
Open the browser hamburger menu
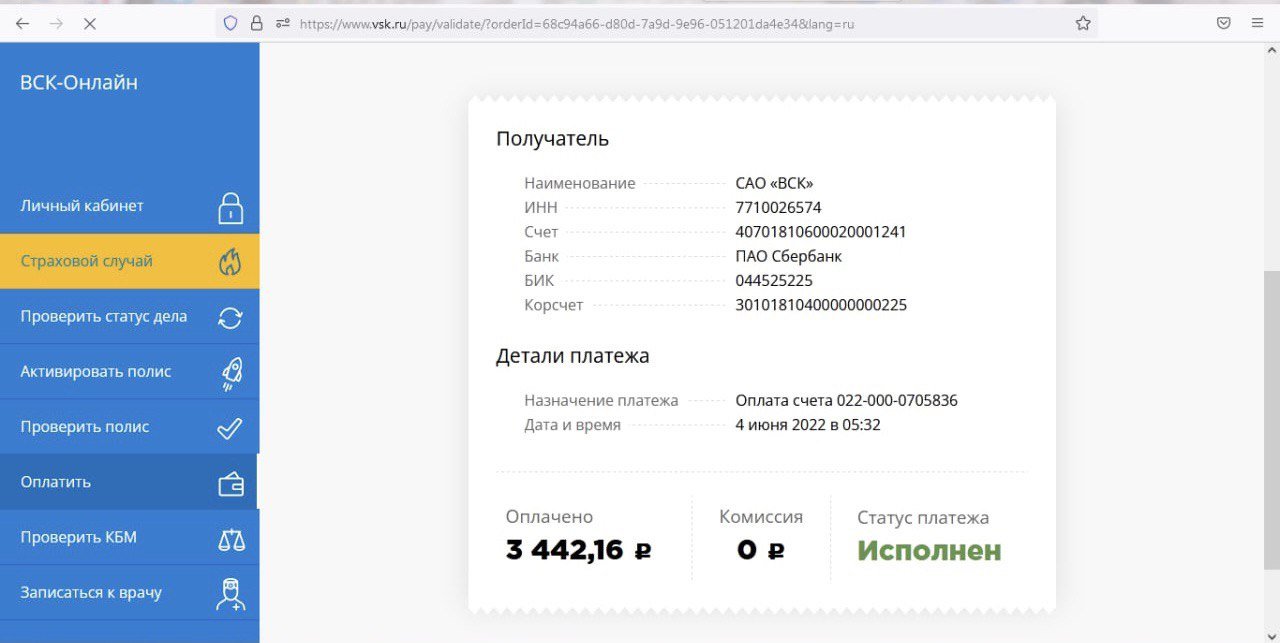(1257, 23)
